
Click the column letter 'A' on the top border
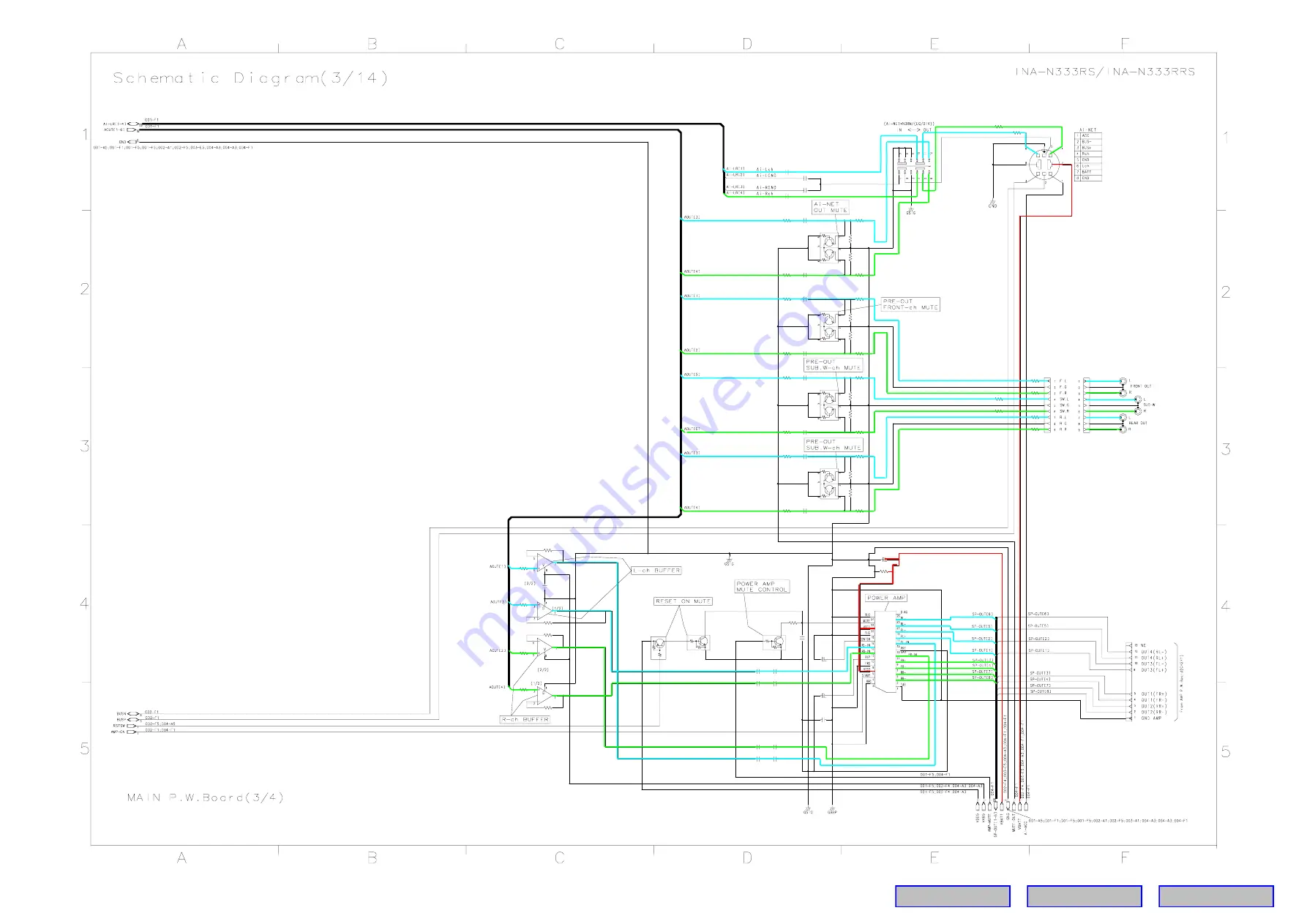coord(181,44)
